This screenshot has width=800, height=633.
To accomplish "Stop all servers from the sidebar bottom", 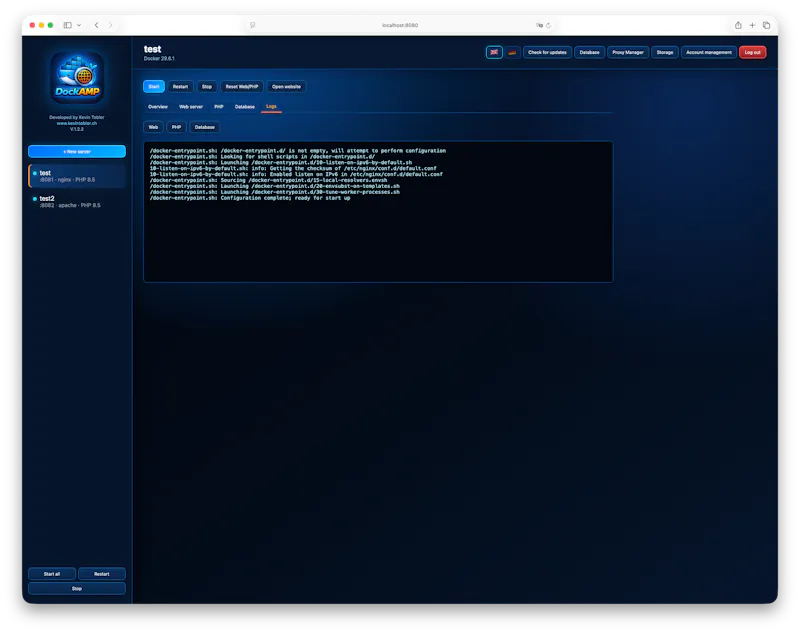I will [x=77, y=589].
